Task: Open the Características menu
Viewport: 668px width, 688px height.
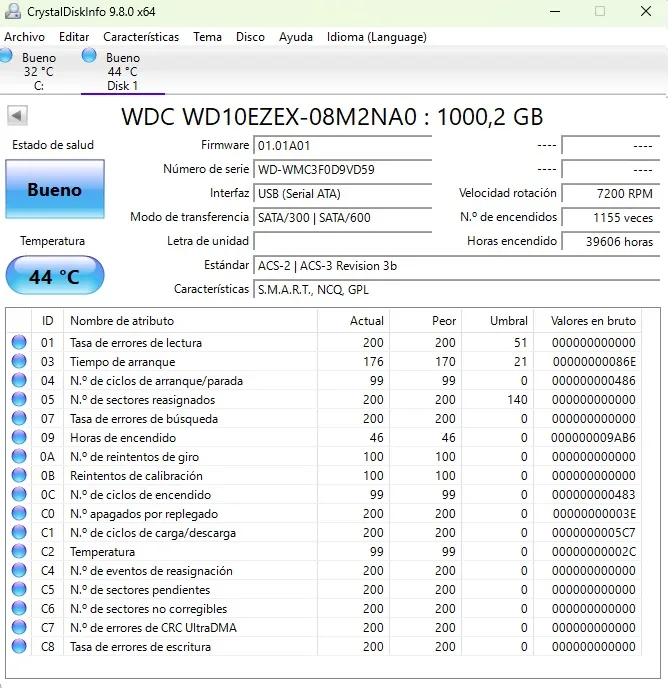Action: pos(141,37)
